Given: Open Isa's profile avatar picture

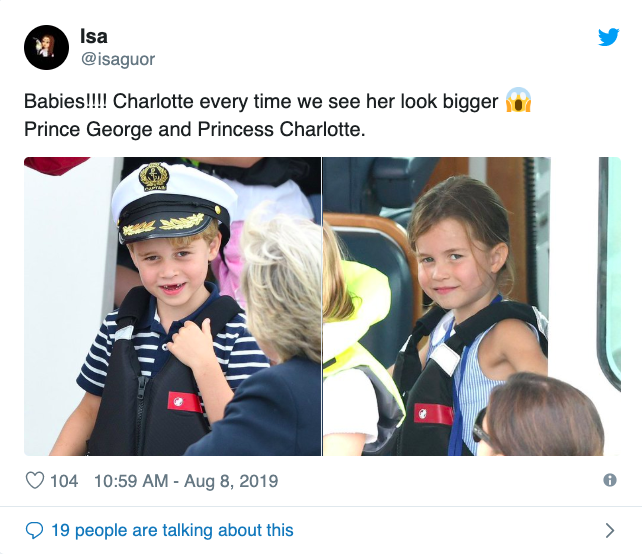Looking at the screenshot, I should pyautogui.click(x=46, y=47).
